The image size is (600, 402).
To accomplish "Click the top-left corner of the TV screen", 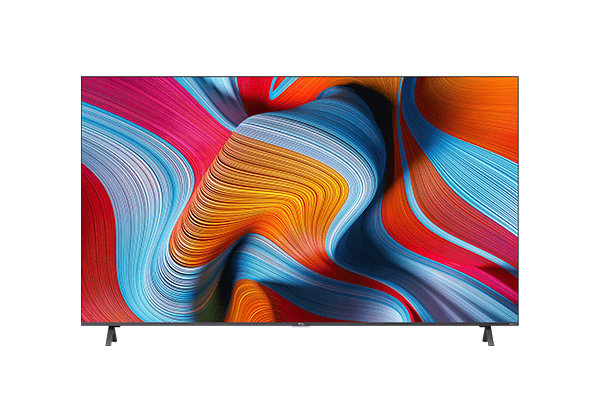I will 84,80.
